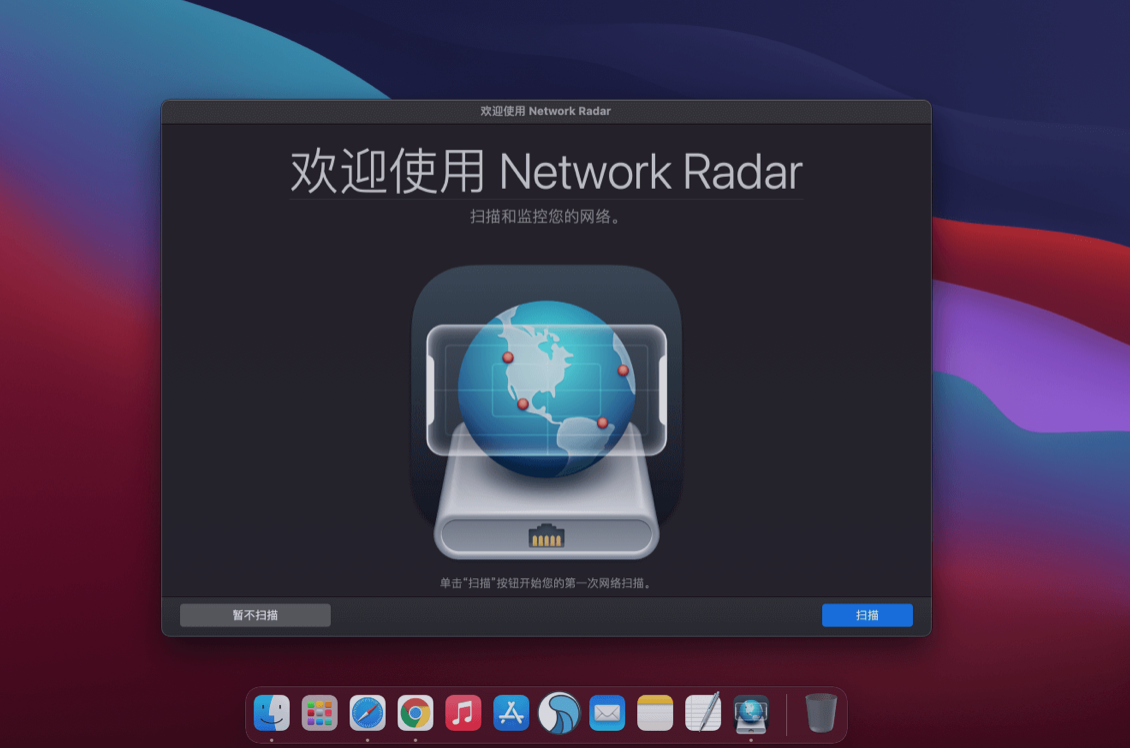Open Finder from the Dock
Image resolution: width=1130 pixels, height=748 pixels.
(x=272, y=713)
